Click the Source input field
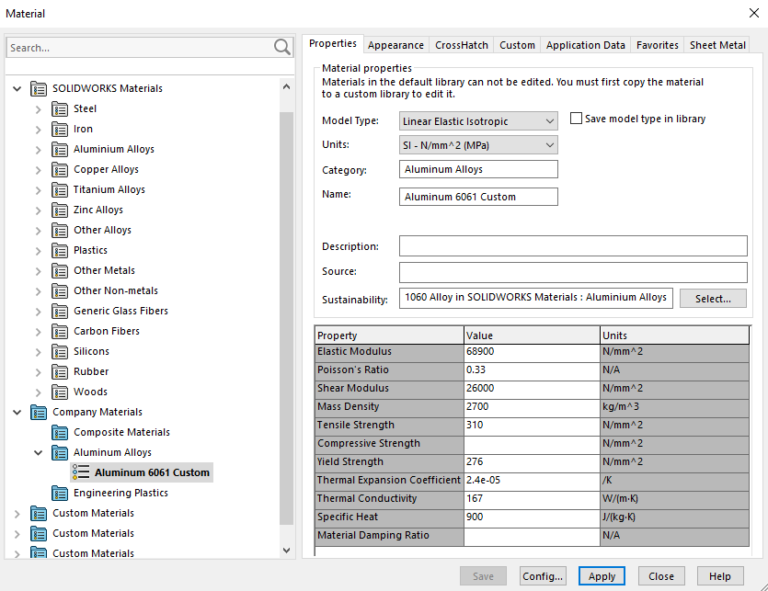 coord(573,272)
